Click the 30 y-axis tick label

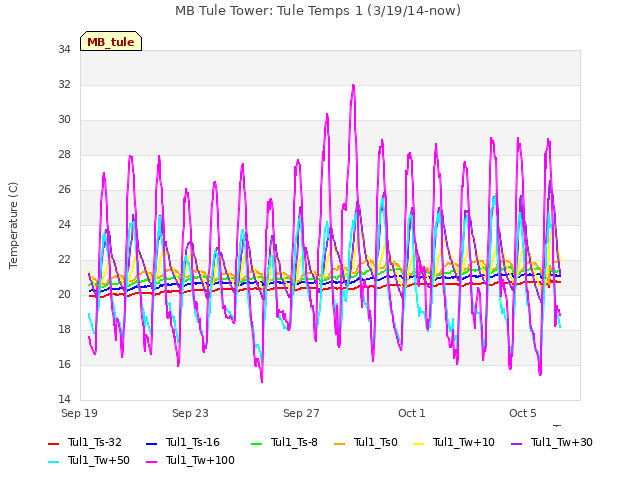[64, 120]
